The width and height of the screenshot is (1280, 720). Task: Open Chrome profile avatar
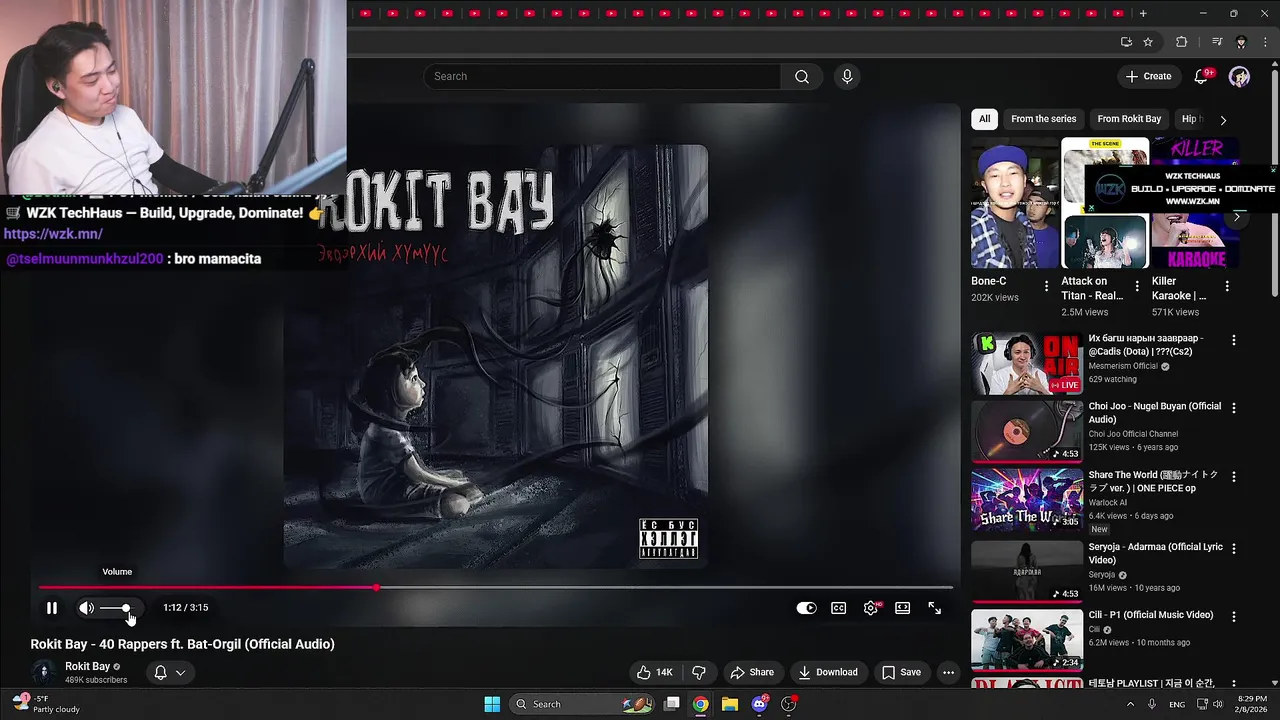[1241, 42]
